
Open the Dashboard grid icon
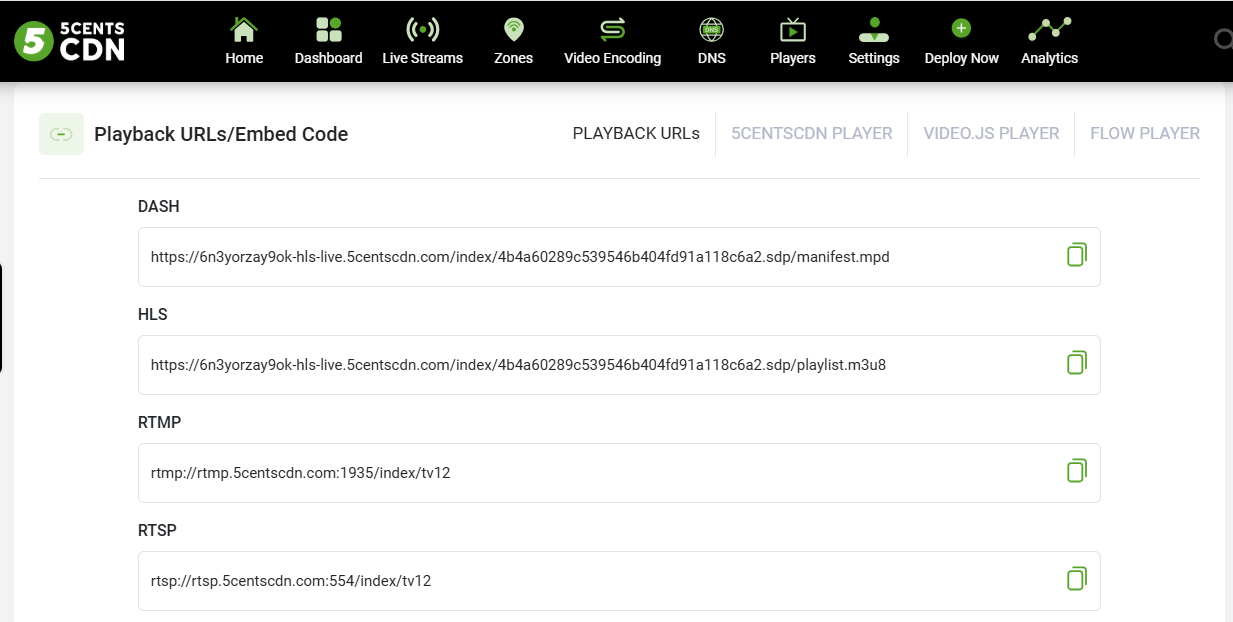pos(328,29)
